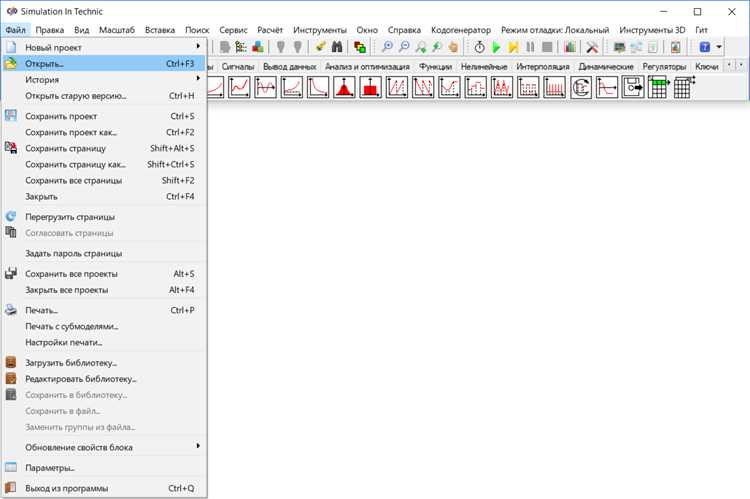The width and height of the screenshot is (750, 499).
Task: Choose Открыть... from the File menu
Action: pyautogui.click(x=104, y=64)
